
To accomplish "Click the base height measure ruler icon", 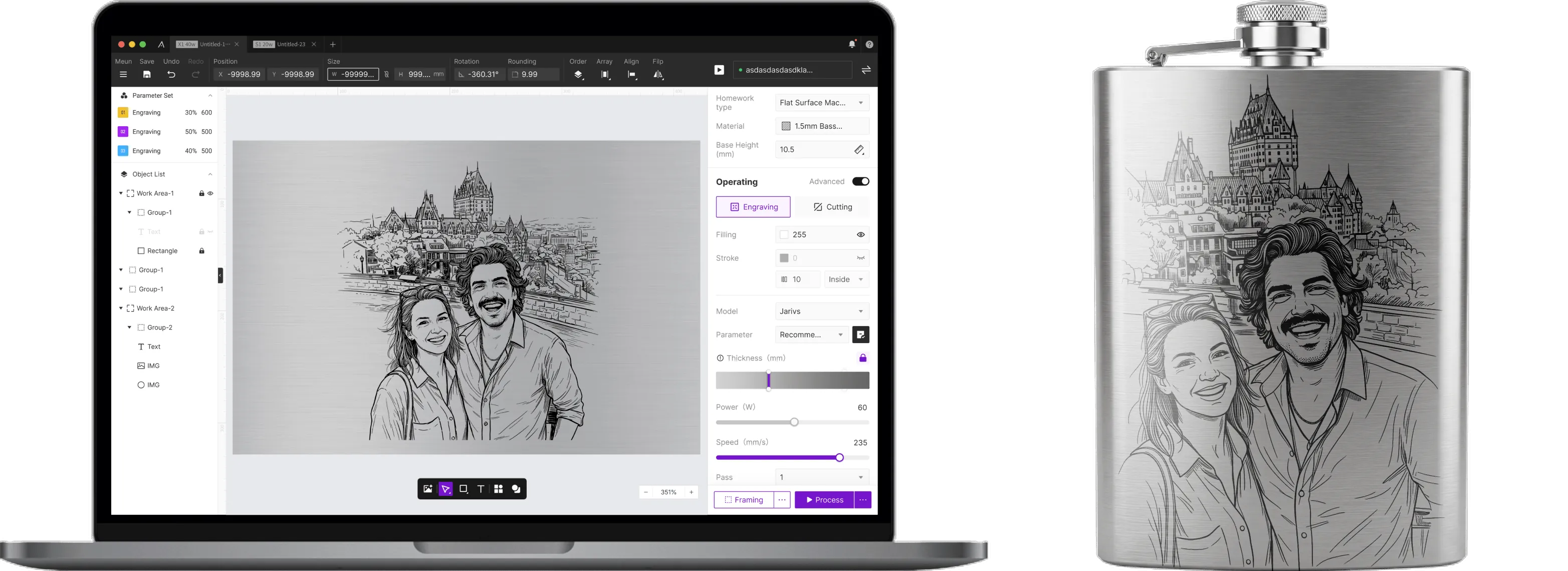I will pos(859,150).
